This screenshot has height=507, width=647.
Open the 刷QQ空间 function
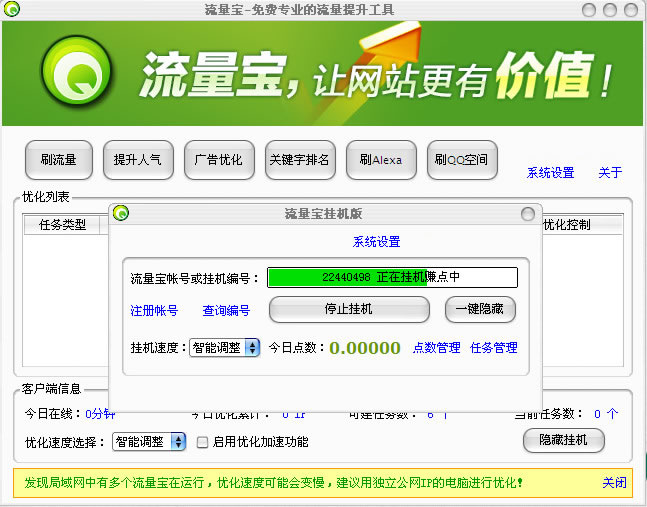coord(462,160)
